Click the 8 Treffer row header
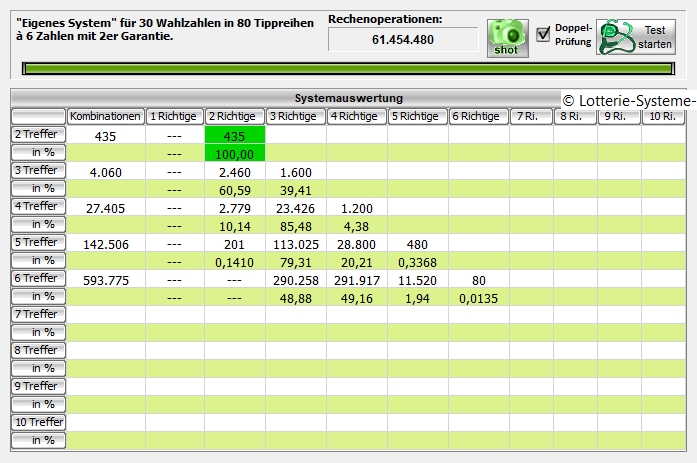This screenshot has height=463, width=697. 38,350
